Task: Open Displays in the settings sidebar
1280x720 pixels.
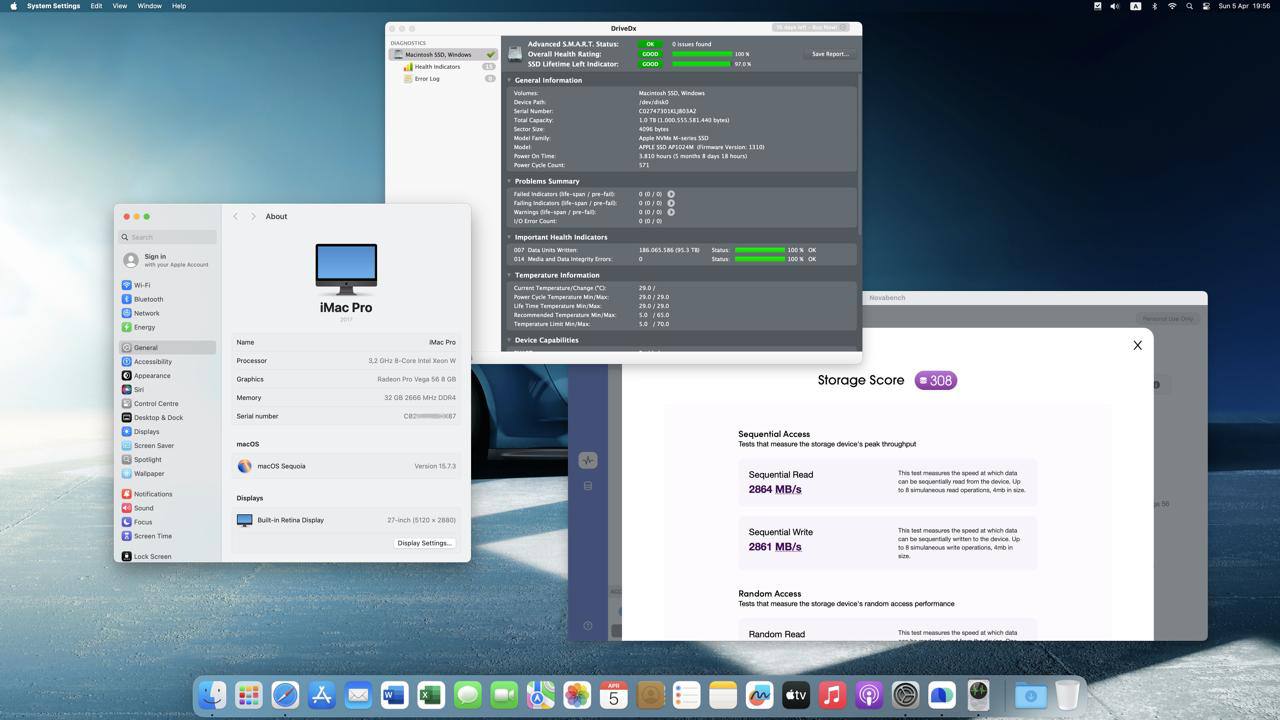Action: click(x=167, y=432)
